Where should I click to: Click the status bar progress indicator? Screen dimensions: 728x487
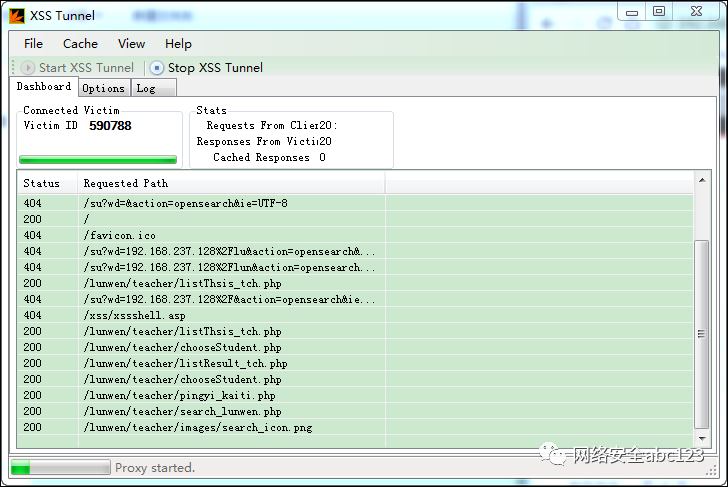tap(60, 467)
